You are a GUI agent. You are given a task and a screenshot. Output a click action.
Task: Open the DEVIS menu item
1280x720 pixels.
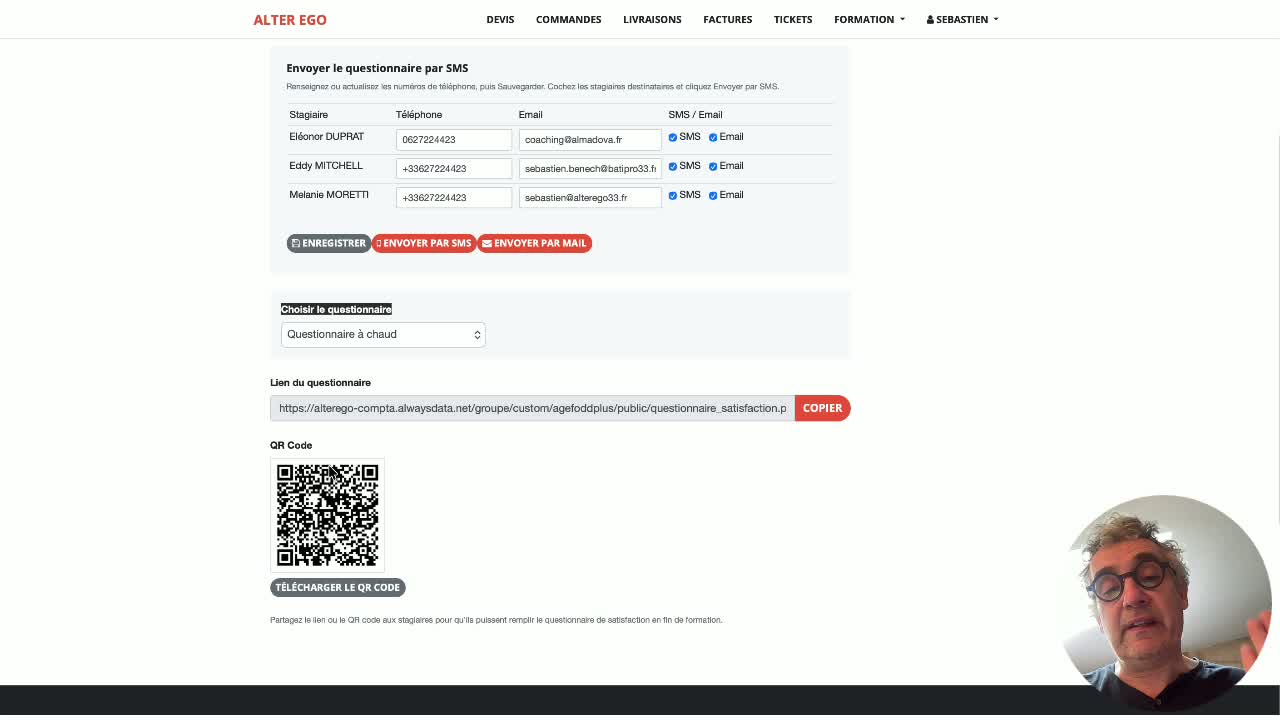coord(500,19)
